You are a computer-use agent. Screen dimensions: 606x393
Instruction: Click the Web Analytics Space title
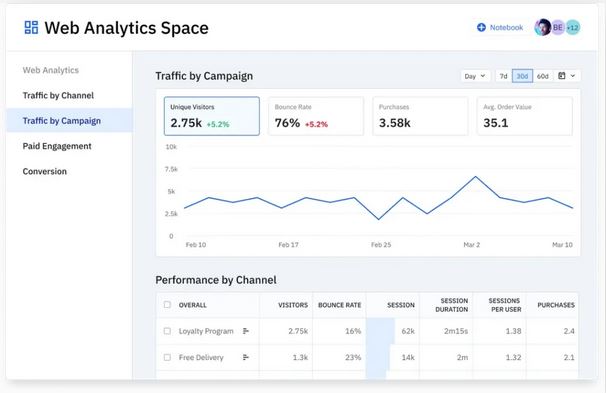pos(126,28)
